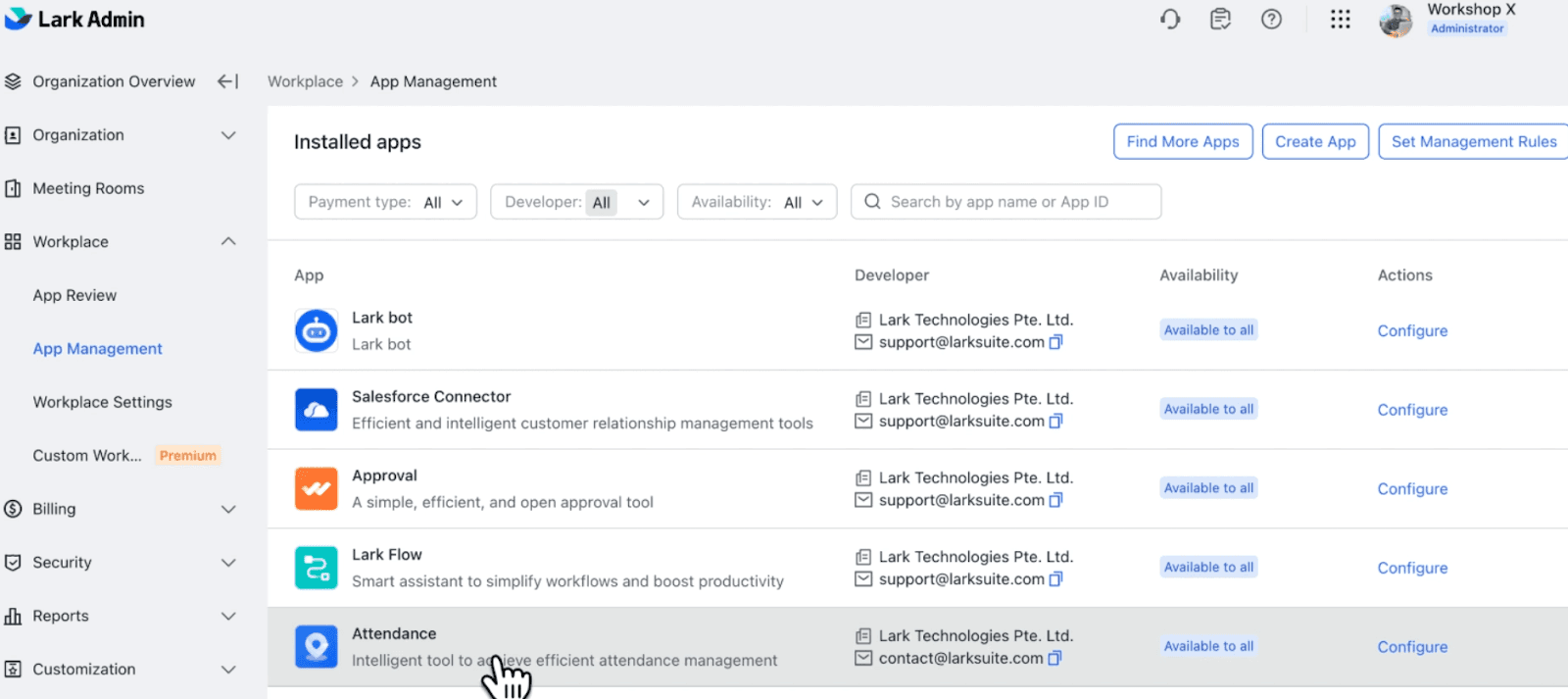Click the Lark Admin logo
1568x699 pixels.
click(74, 19)
